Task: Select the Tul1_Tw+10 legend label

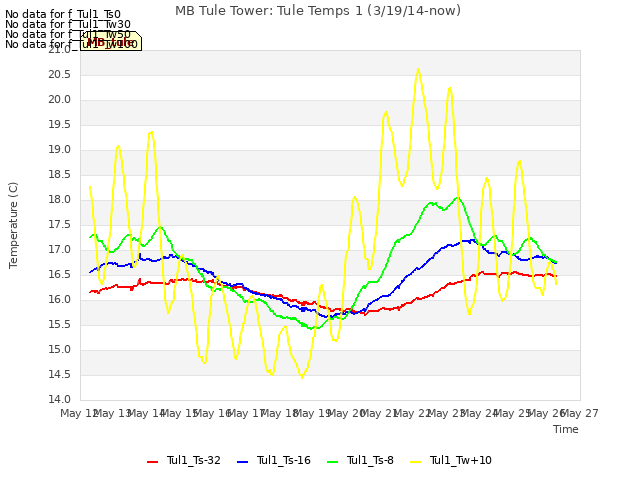Action: [460, 460]
